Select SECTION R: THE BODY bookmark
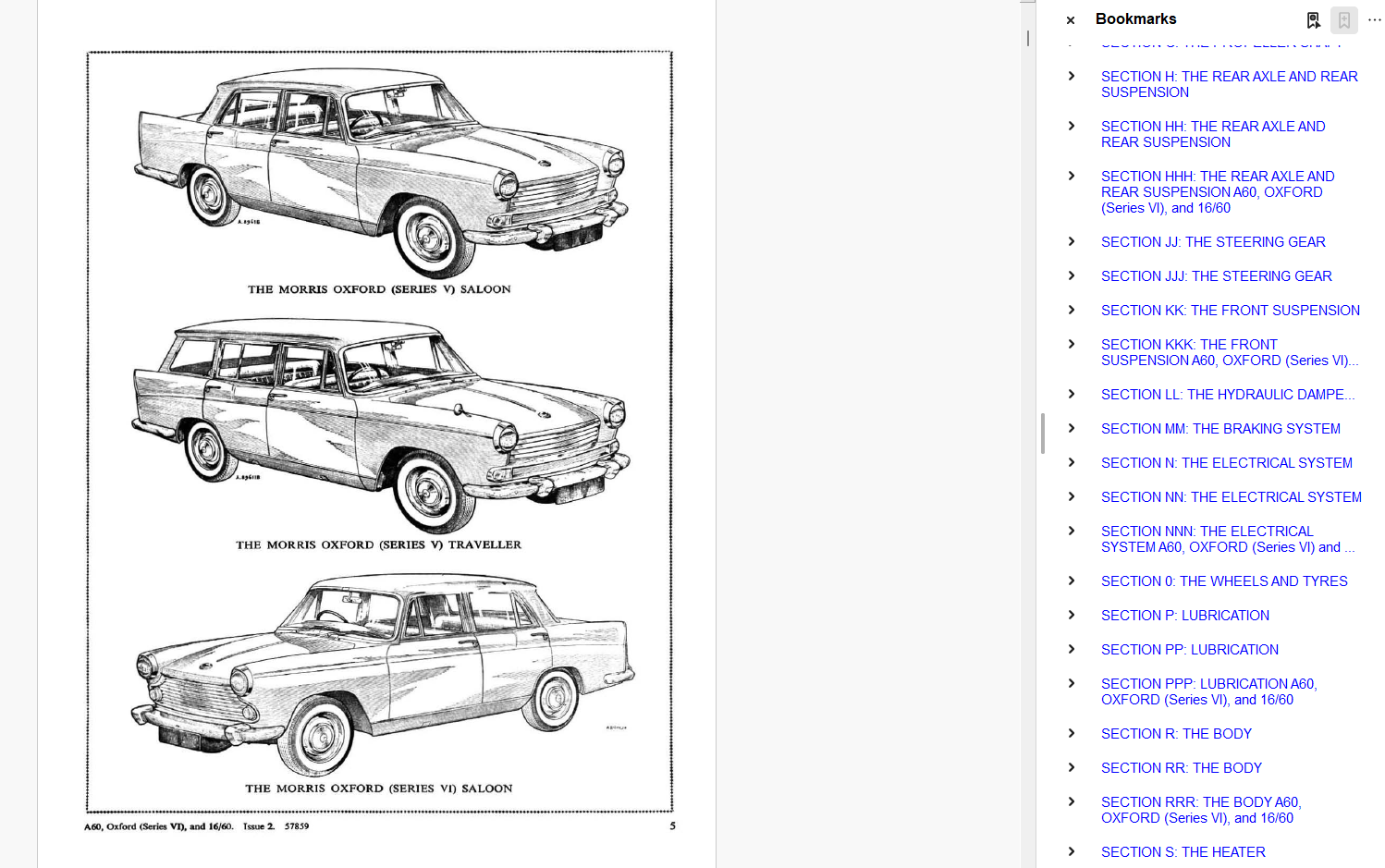 1176,734
